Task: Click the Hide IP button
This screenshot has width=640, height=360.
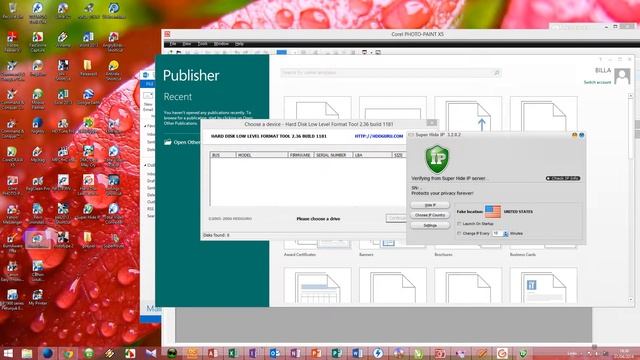Action: pos(430,205)
